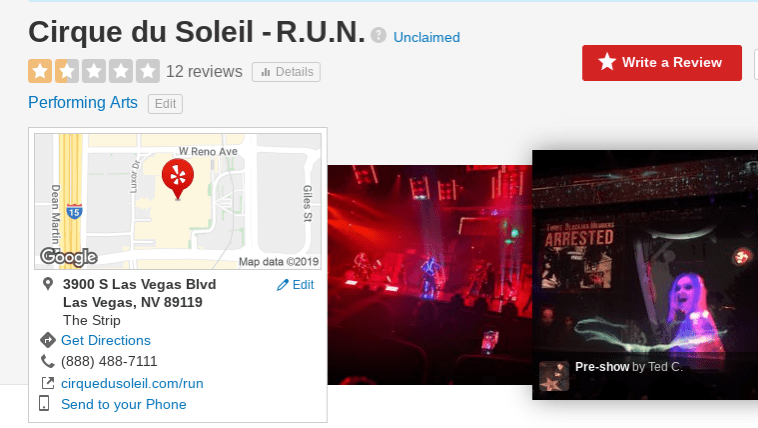Click the question mark icon beside Unclaimed
The image size is (758, 428).
(x=379, y=35)
